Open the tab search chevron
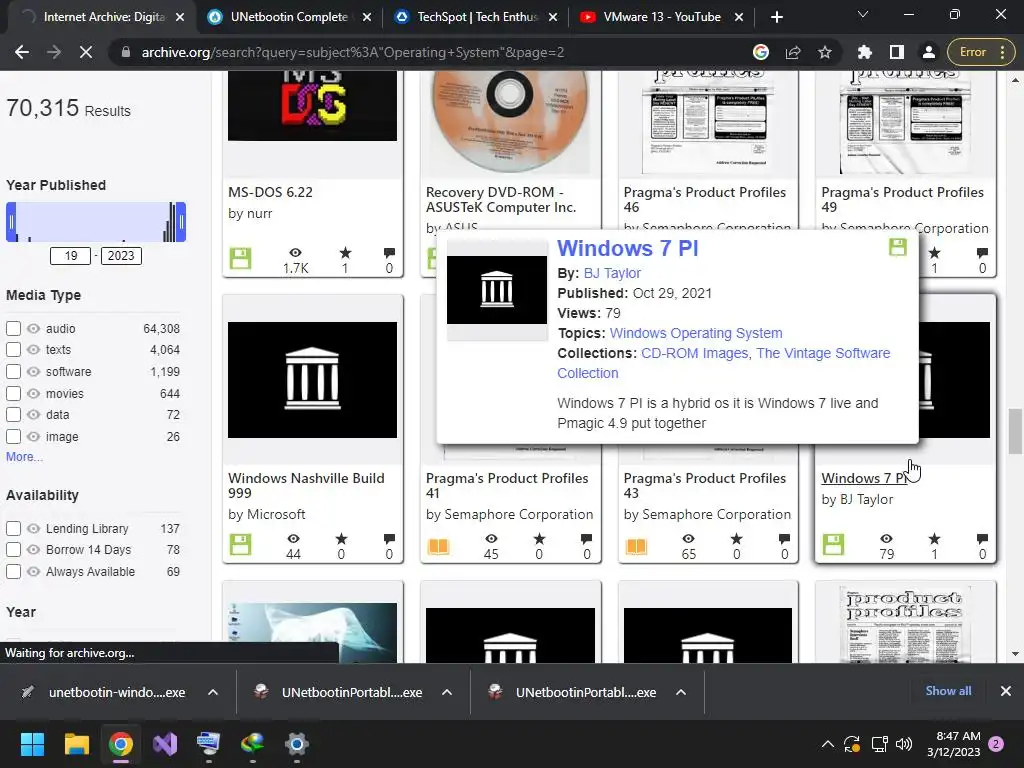1024x768 pixels. [x=863, y=14]
